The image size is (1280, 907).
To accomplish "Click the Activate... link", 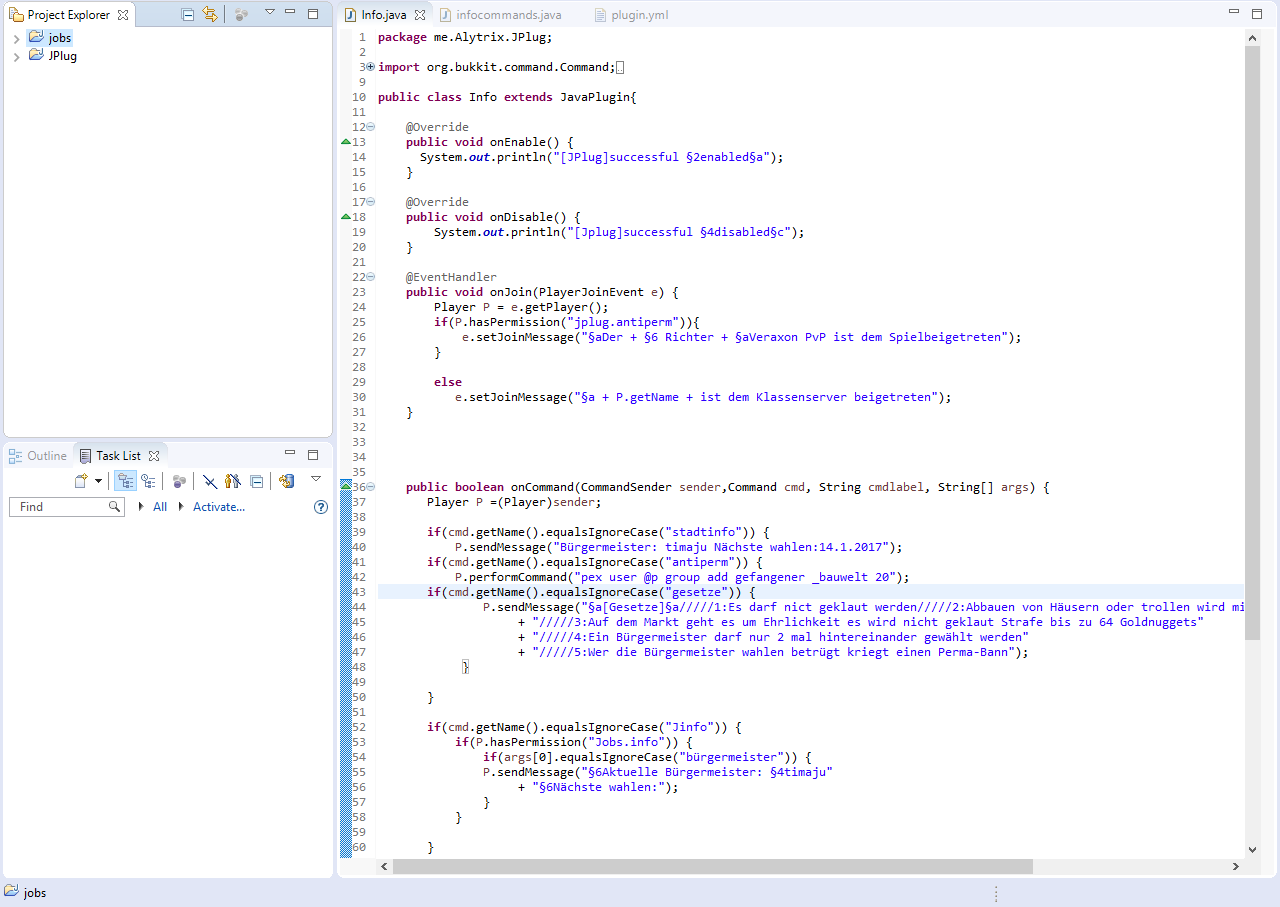I will click(219, 507).
